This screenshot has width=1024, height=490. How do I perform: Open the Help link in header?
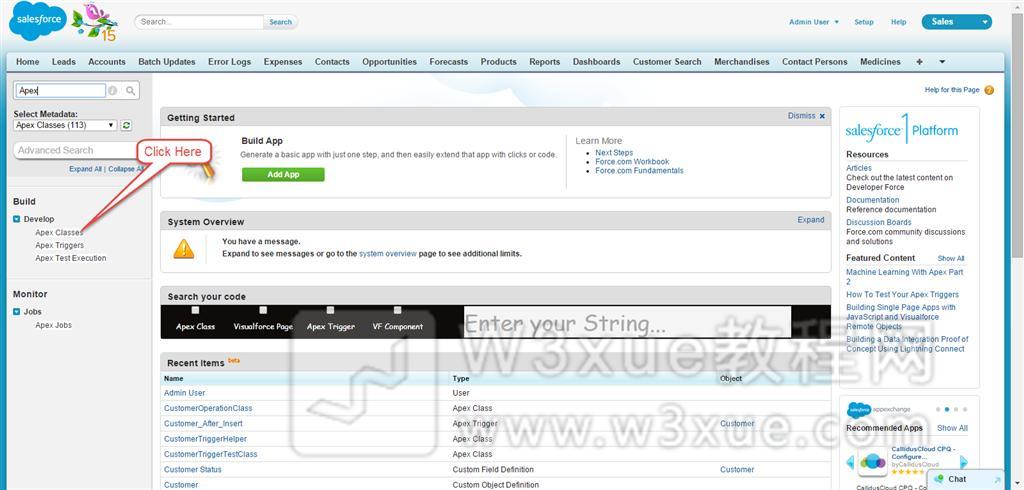[899, 22]
